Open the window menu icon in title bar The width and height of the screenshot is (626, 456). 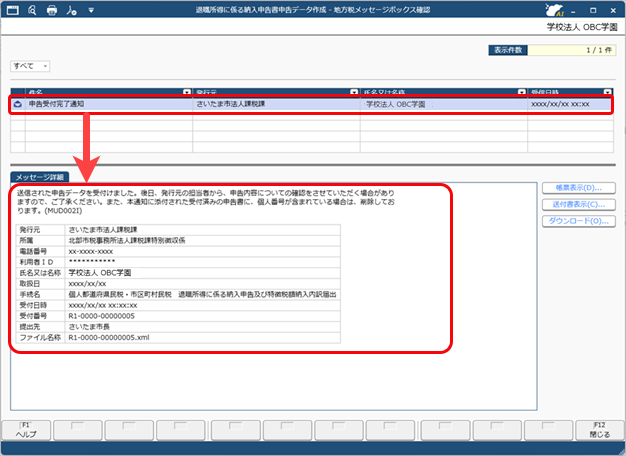12,10
